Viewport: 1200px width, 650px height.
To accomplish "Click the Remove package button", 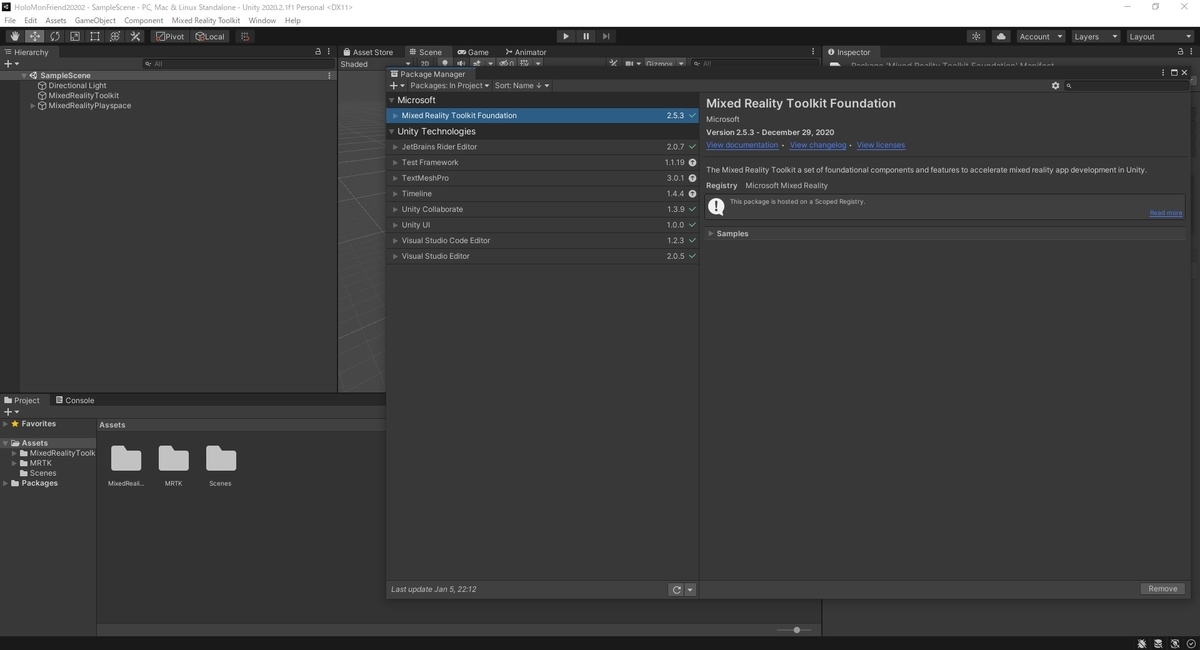I will 1162,589.
